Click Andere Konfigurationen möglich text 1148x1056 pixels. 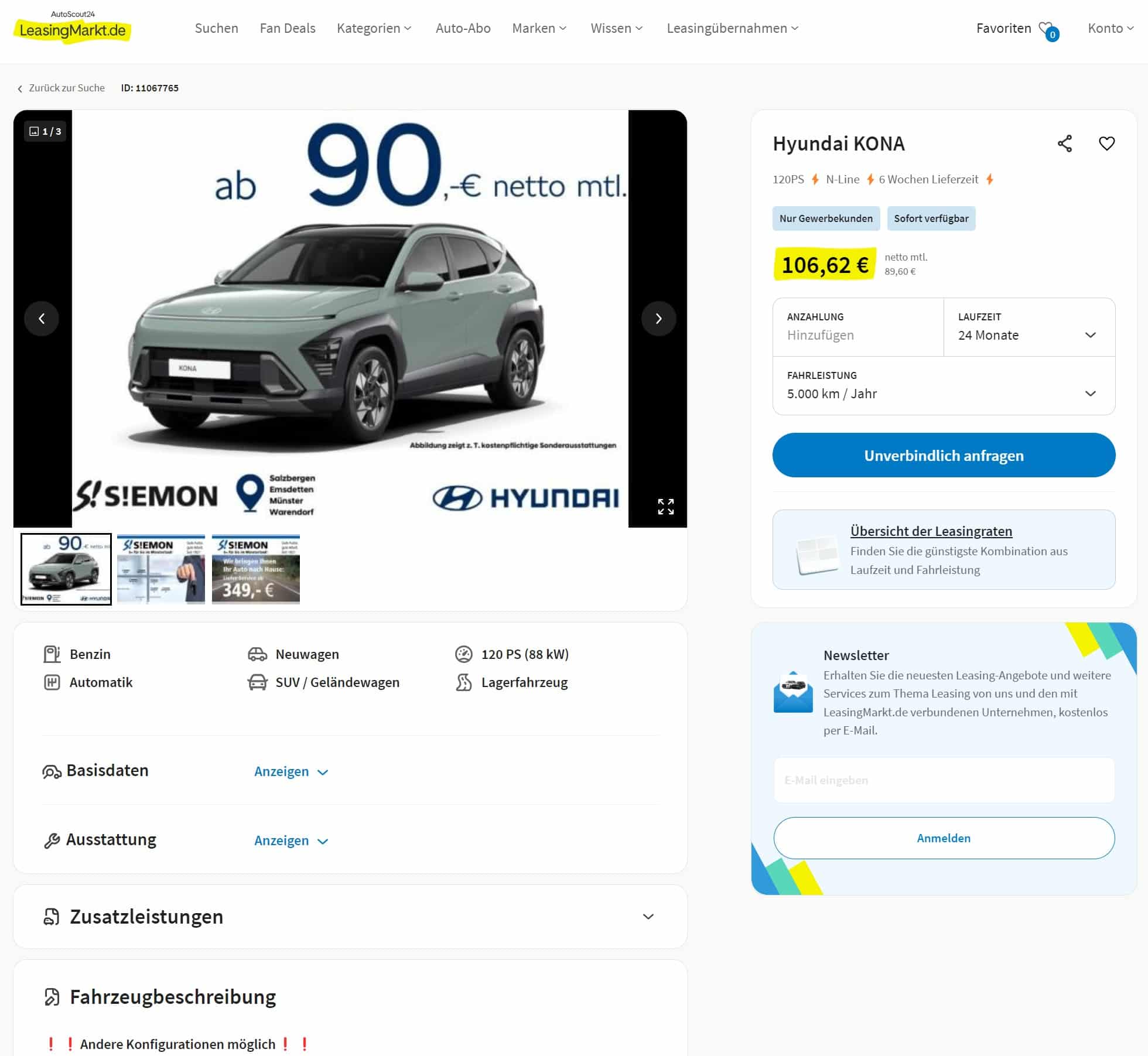point(177,1044)
